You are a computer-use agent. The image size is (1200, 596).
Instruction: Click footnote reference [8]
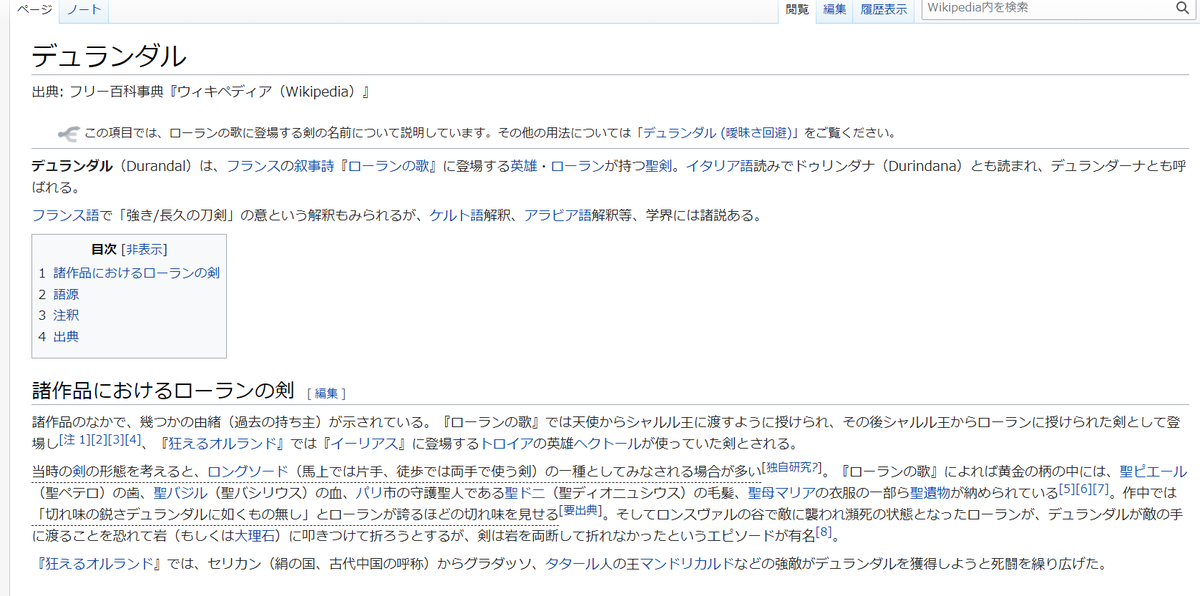pos(823,531)
